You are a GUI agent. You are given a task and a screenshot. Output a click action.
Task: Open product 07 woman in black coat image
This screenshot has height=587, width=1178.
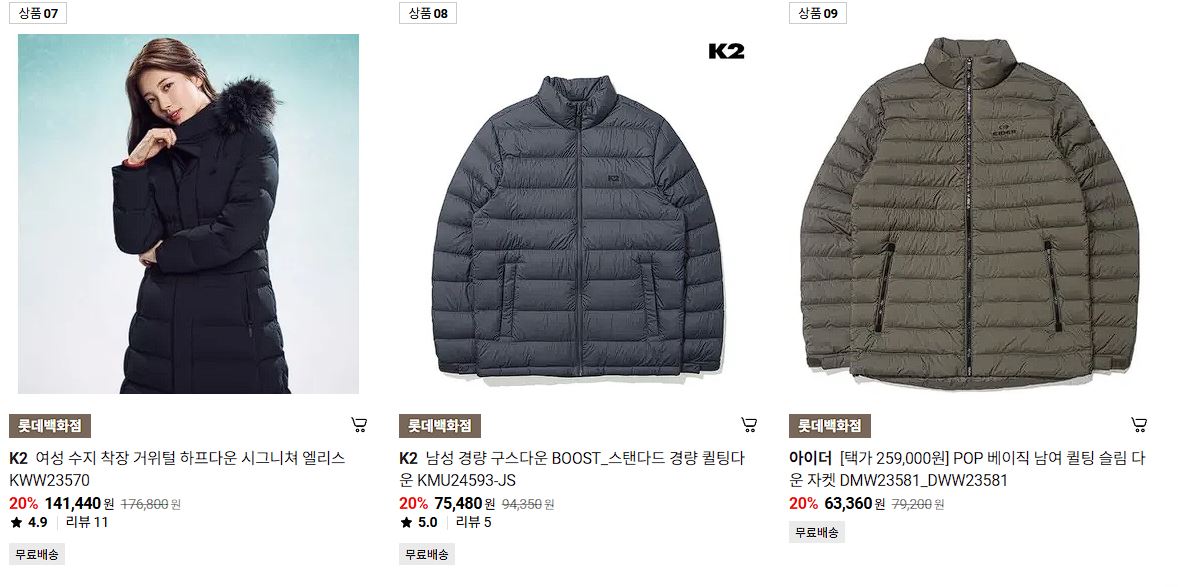pos(189,213)
